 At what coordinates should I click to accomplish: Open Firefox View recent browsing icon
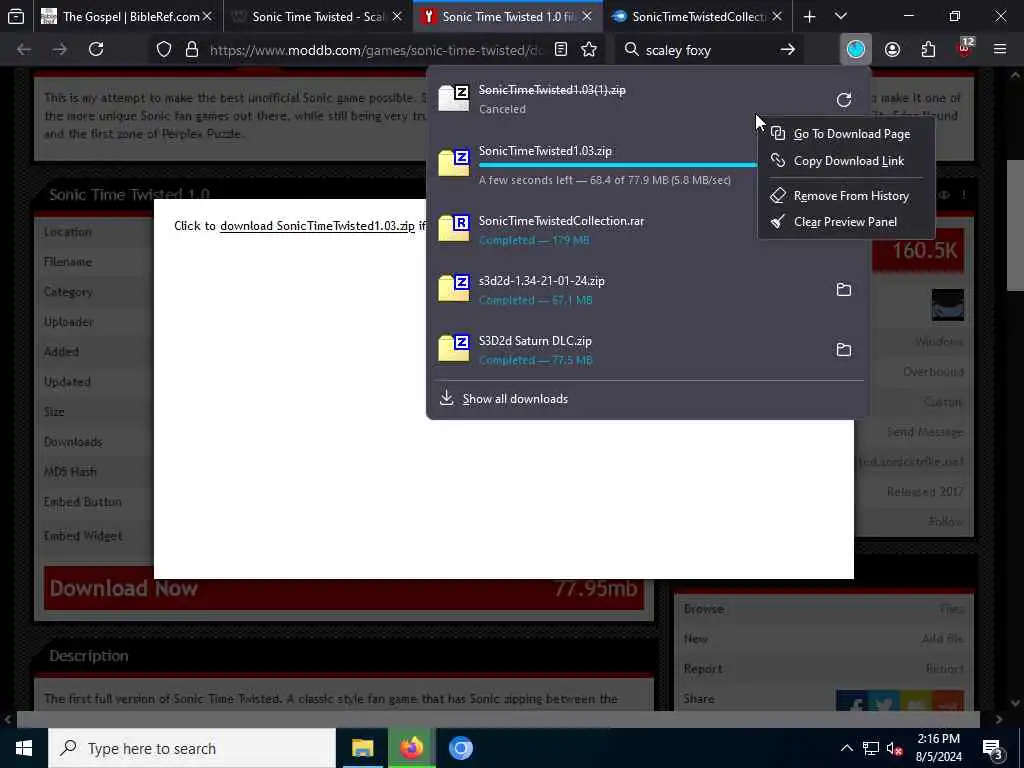pos(16,16)
